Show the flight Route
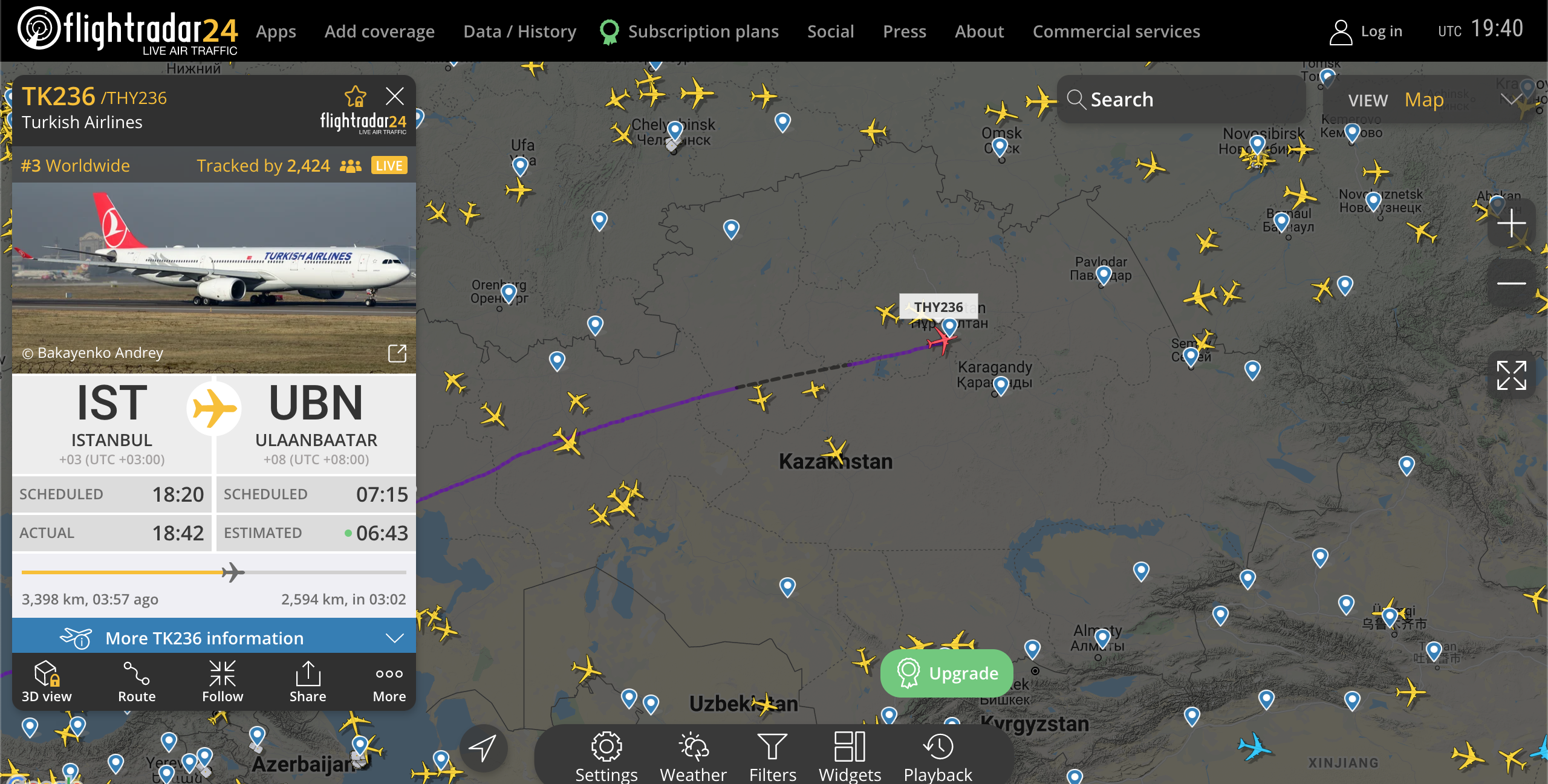Viewport: 1548px width, 784px height. (137, 681)
